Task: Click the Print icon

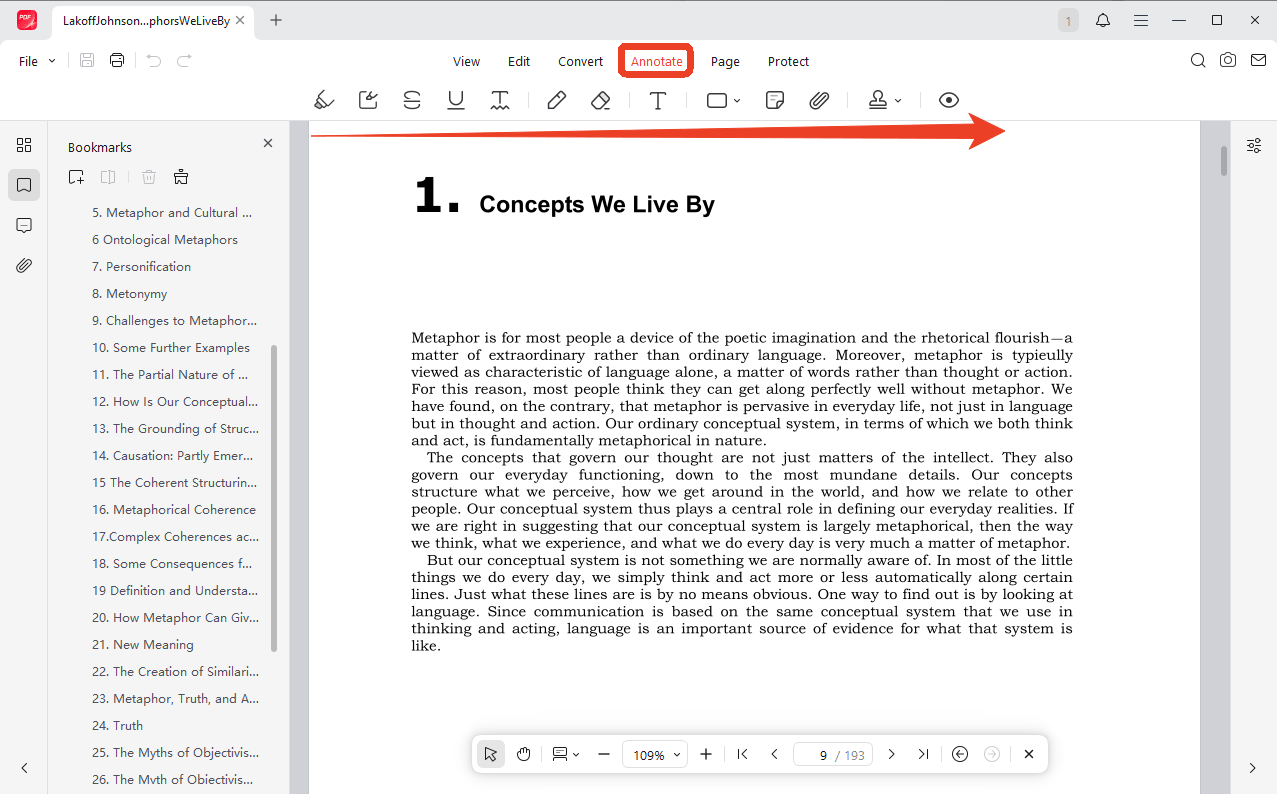Action: (x=117, y=61)
